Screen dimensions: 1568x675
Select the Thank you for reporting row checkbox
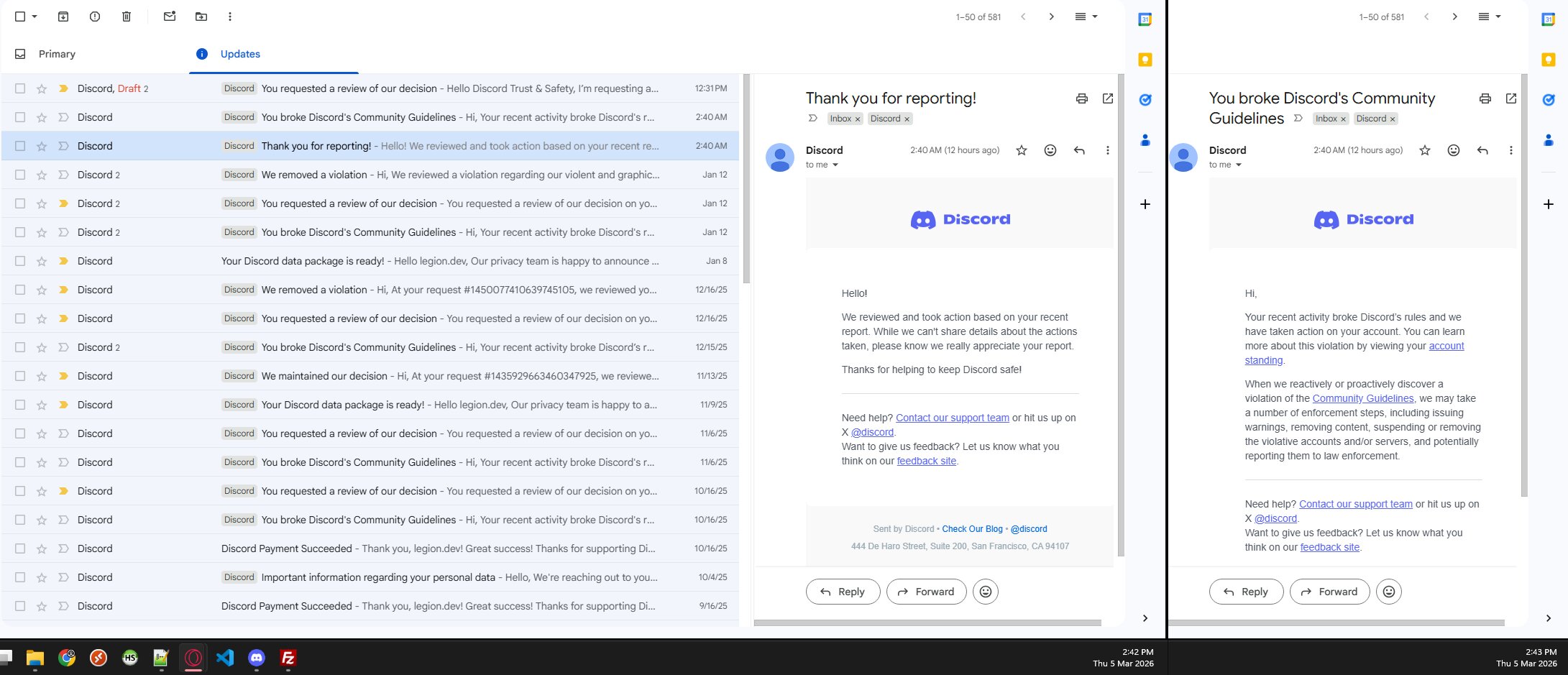[20, 146]
